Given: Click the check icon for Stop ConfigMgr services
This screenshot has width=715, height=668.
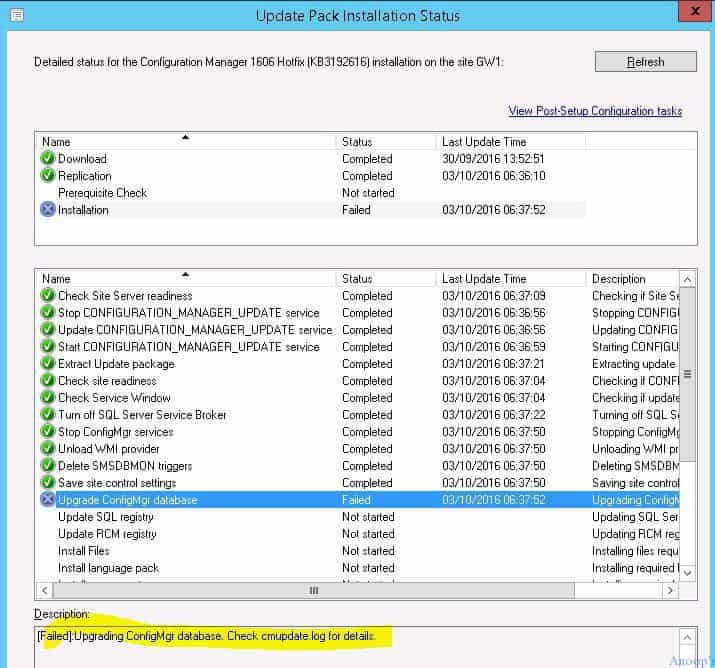Looking at the screenshot, I should coord(47,431).
